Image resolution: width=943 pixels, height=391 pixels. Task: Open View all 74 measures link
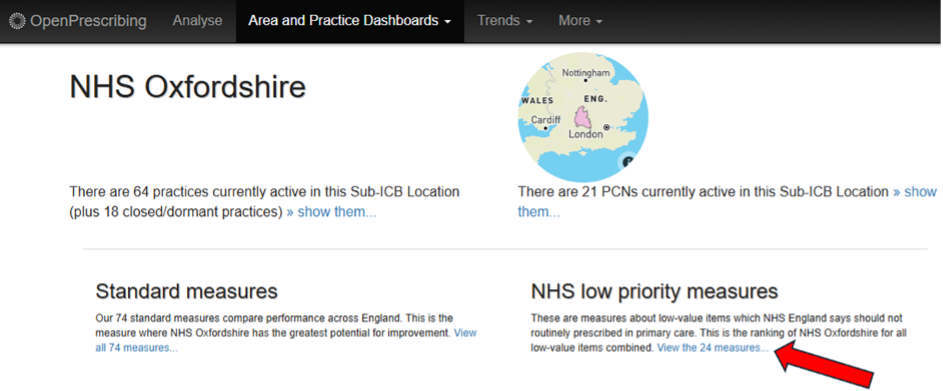286,340
